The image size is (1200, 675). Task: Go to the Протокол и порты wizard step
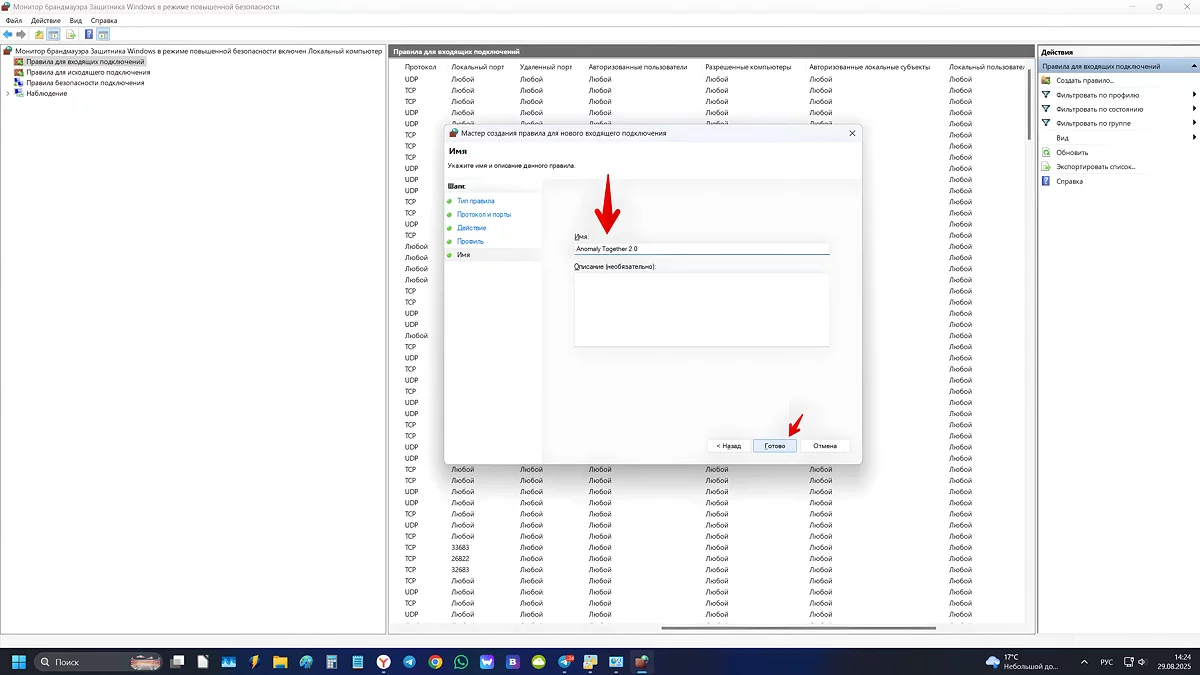click(484, 215)
